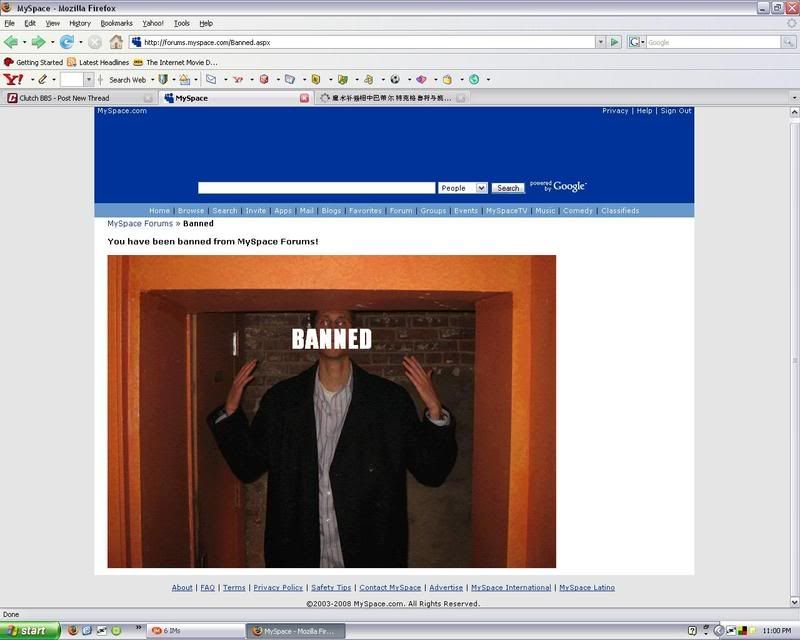This screenshot has width=800, height=640.
Task: Open the Latest Headlines bookmark
Action: coord(98,62)
